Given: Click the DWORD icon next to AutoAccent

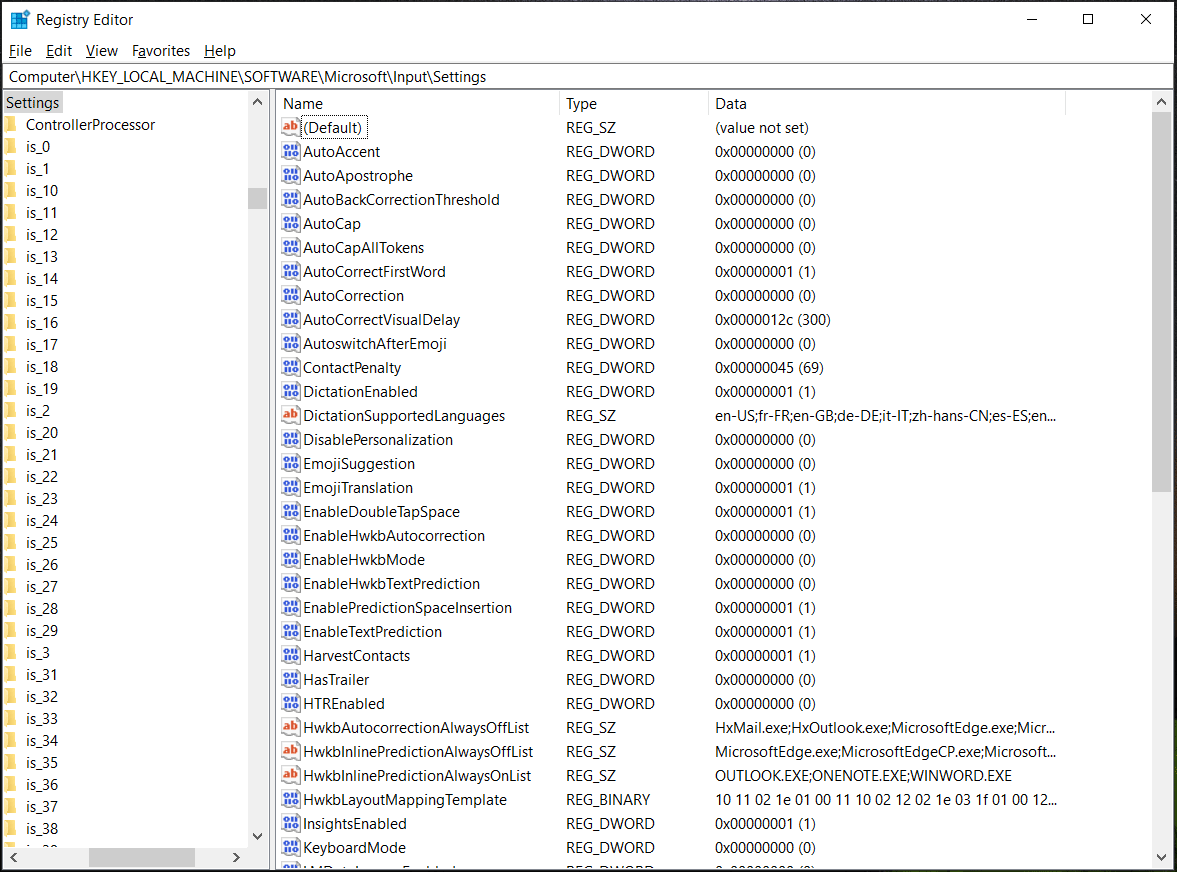Looking at the screenshot, I should tap(290, 151).
